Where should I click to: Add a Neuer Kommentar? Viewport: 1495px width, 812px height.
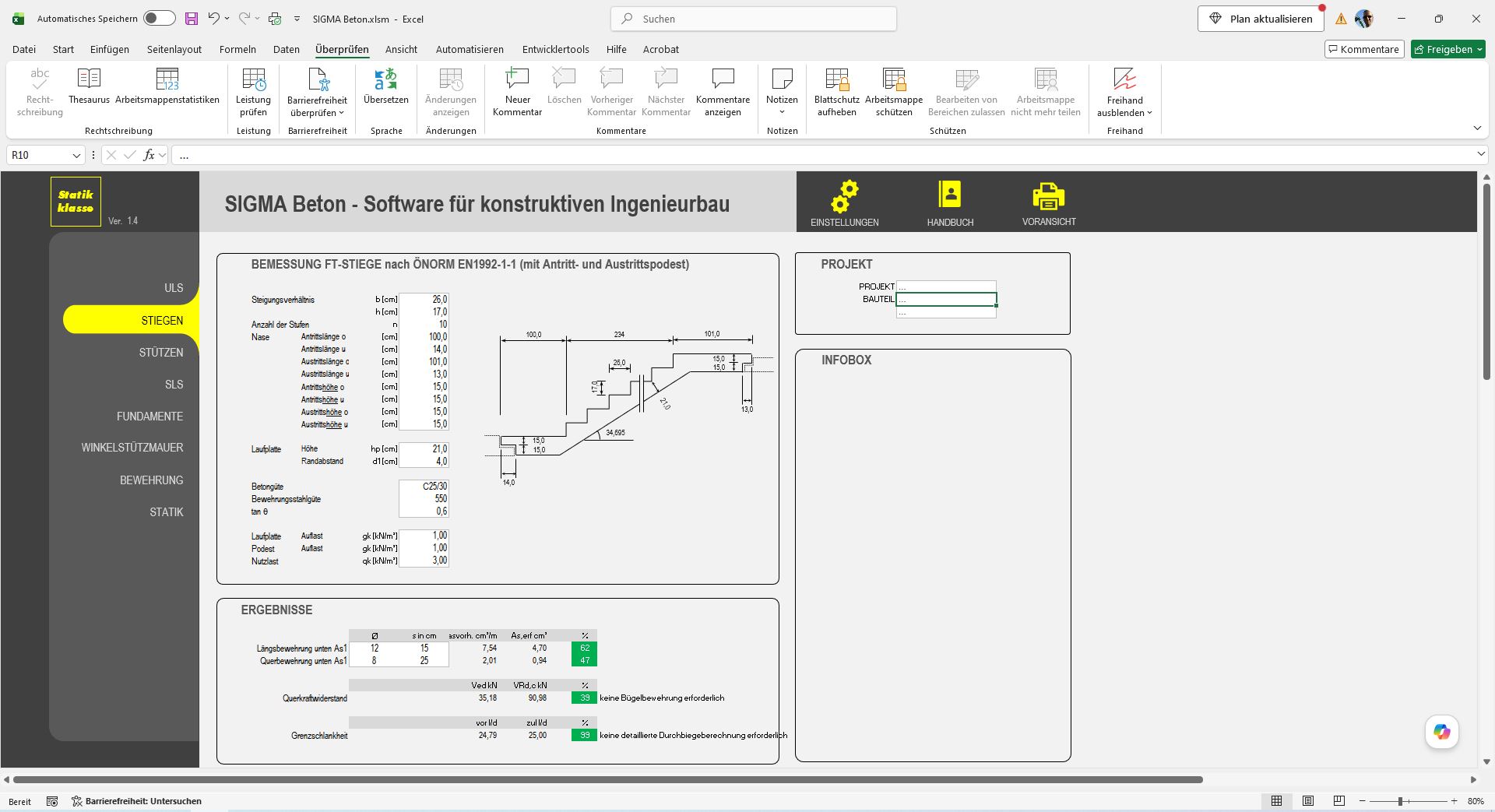(517, 93)
